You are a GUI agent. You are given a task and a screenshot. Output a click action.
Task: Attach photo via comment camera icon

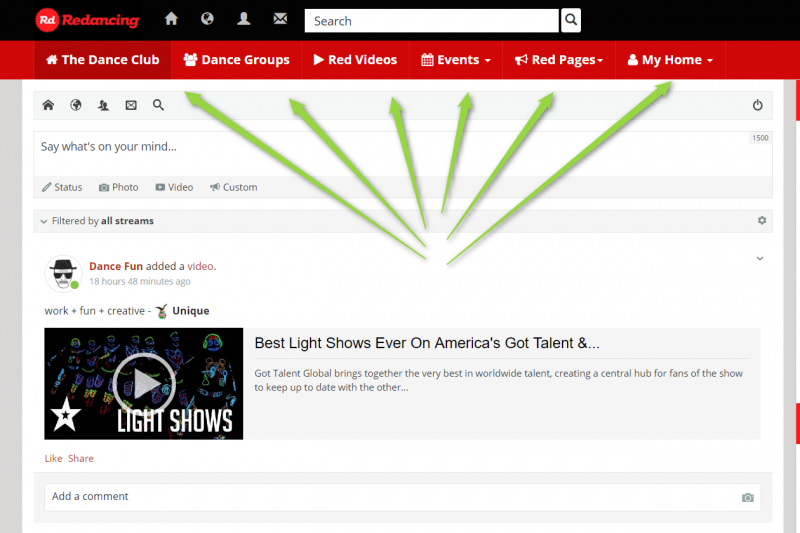click(x=747, y=497)
